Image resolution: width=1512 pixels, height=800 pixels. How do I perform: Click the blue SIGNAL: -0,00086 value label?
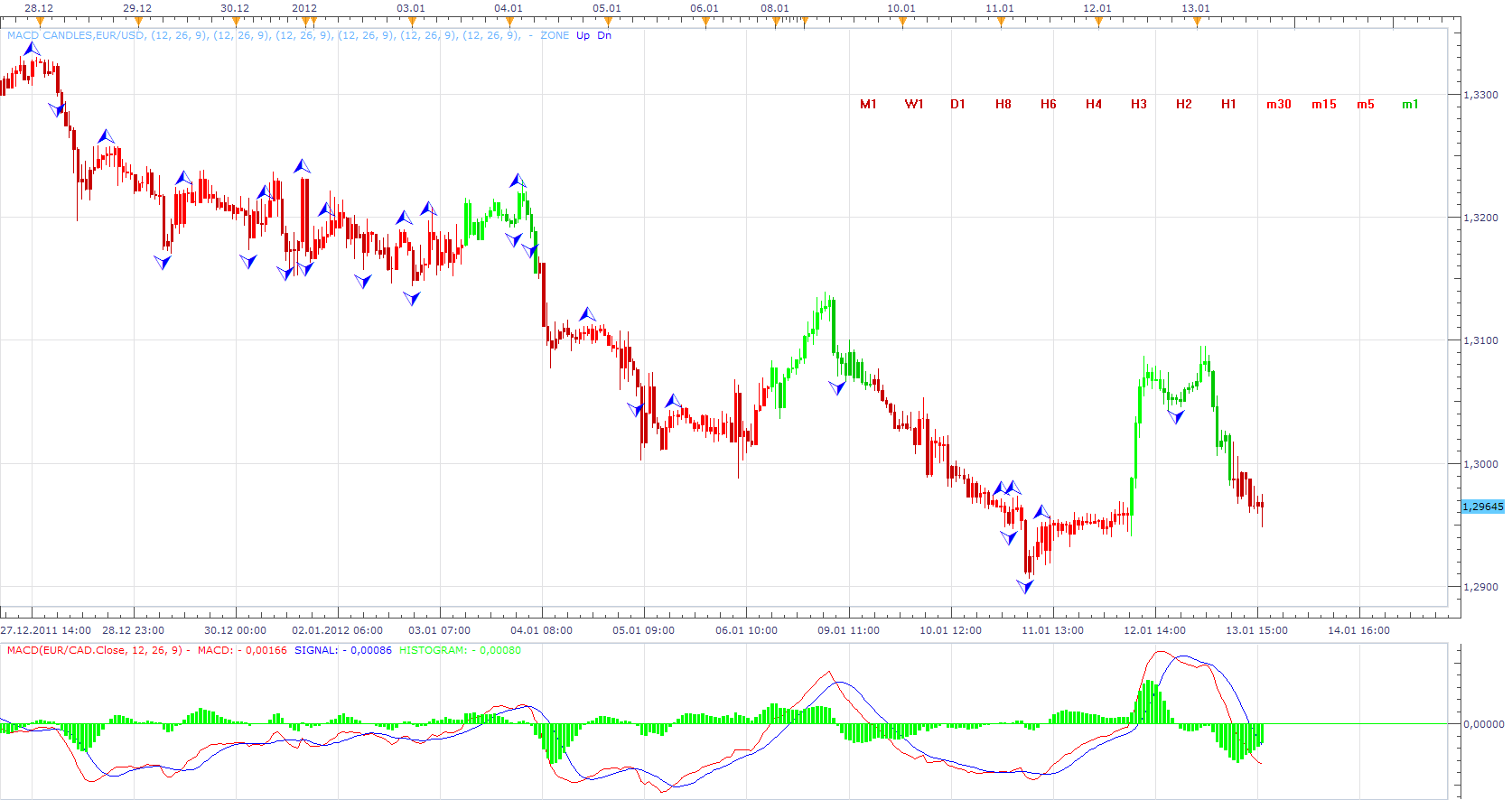click(x=343, y=650)
